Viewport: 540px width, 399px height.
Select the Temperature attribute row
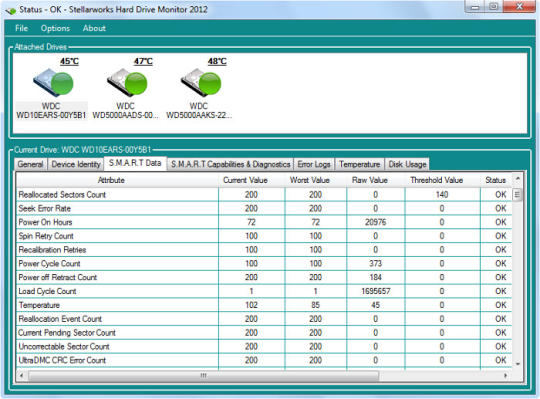coord(264,305)
